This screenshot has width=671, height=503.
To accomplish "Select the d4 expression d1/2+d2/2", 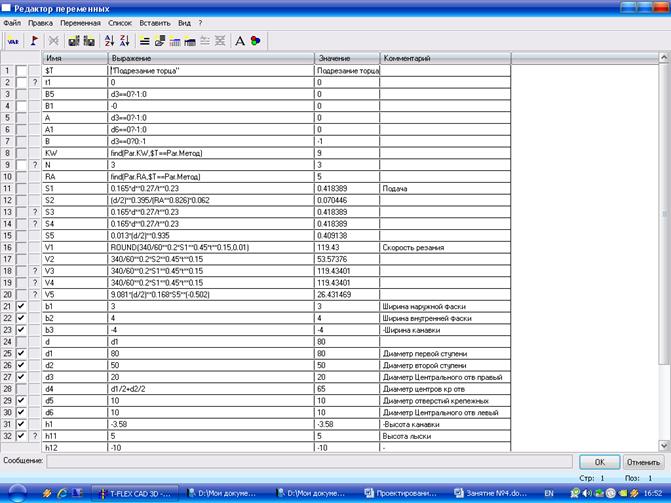I will pos(211,389).
